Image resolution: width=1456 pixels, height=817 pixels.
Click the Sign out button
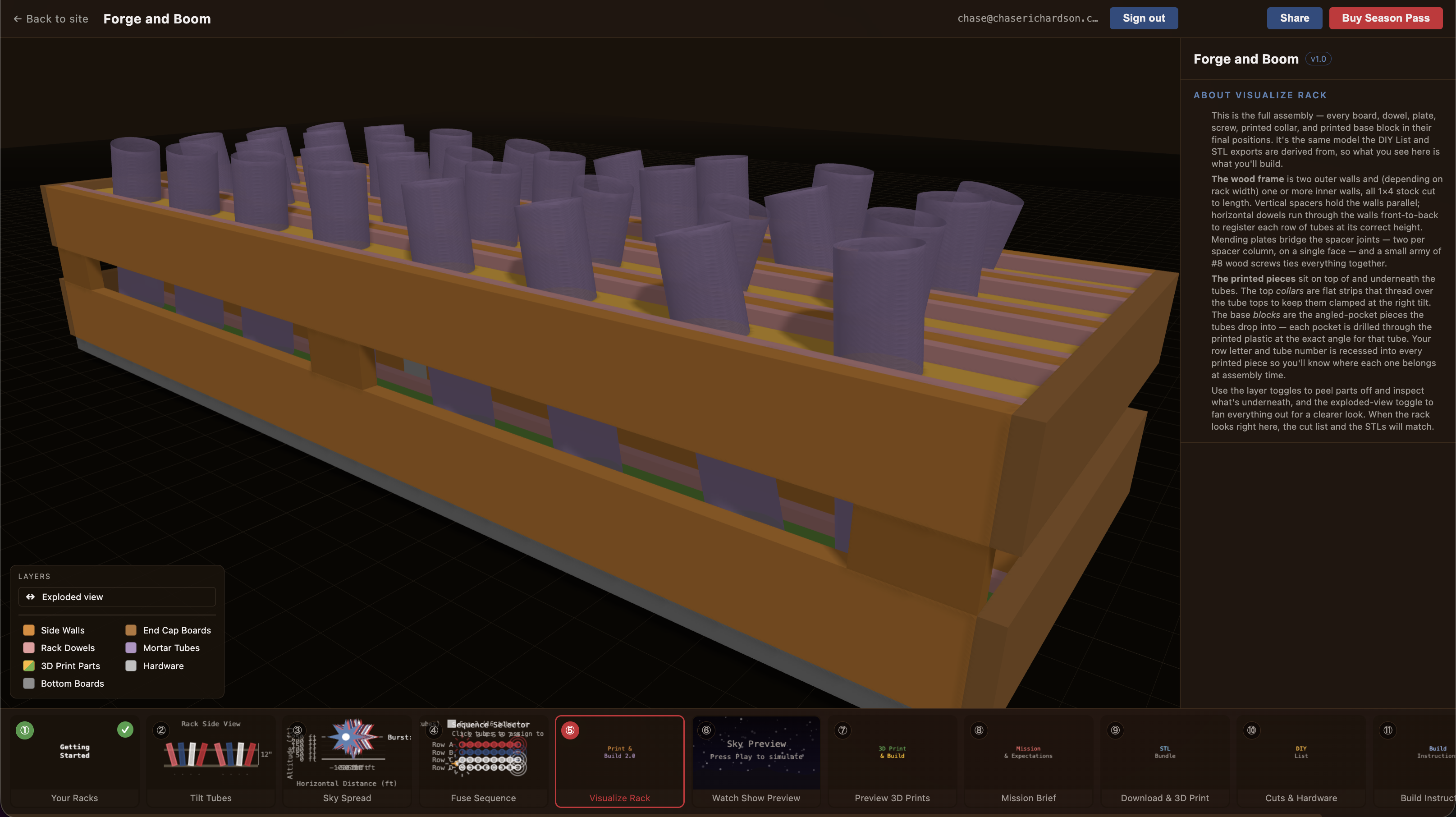1144,18
